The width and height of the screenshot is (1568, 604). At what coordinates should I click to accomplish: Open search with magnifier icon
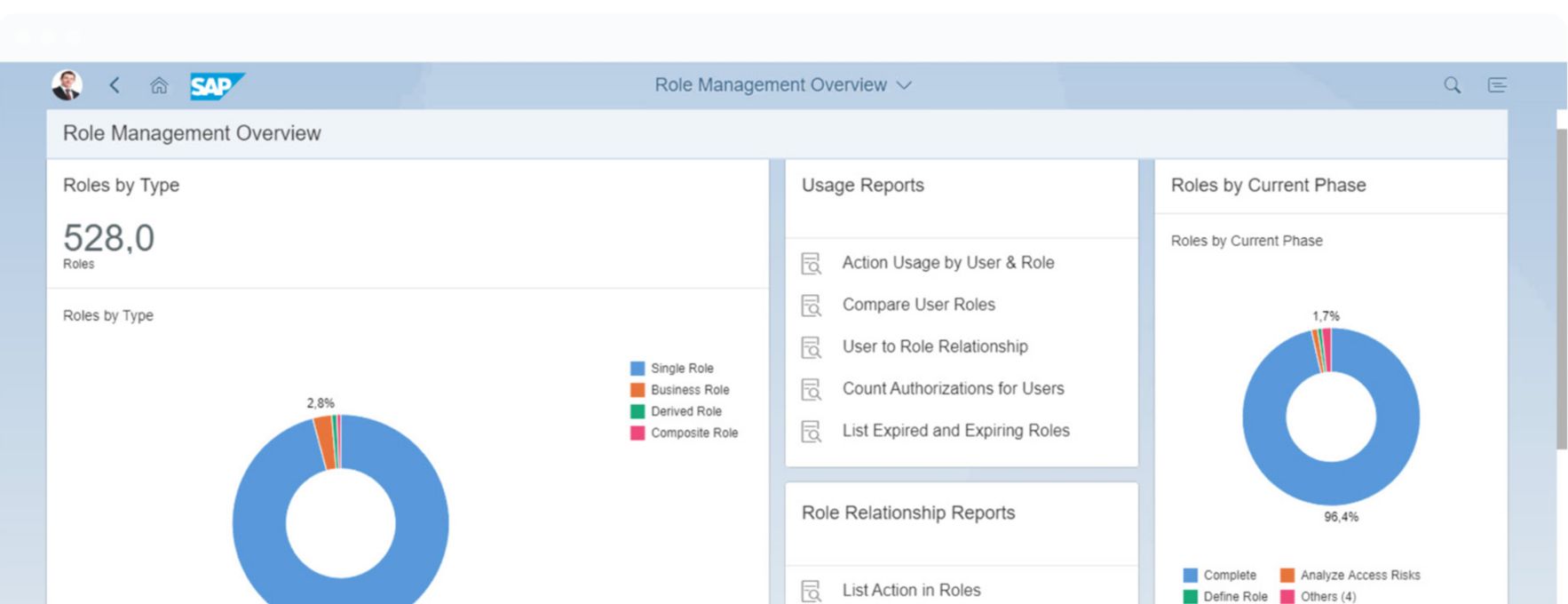pyautogui.click(x=1452, y=85)
